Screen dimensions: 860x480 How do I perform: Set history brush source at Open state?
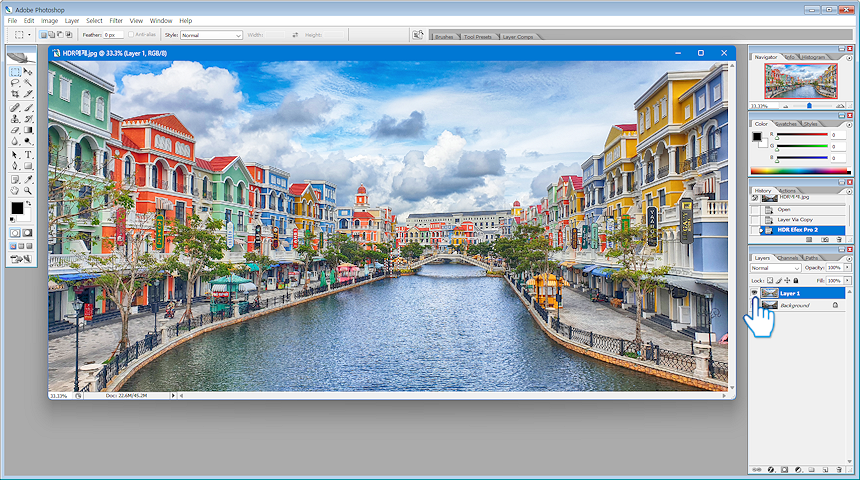point(755,210)
